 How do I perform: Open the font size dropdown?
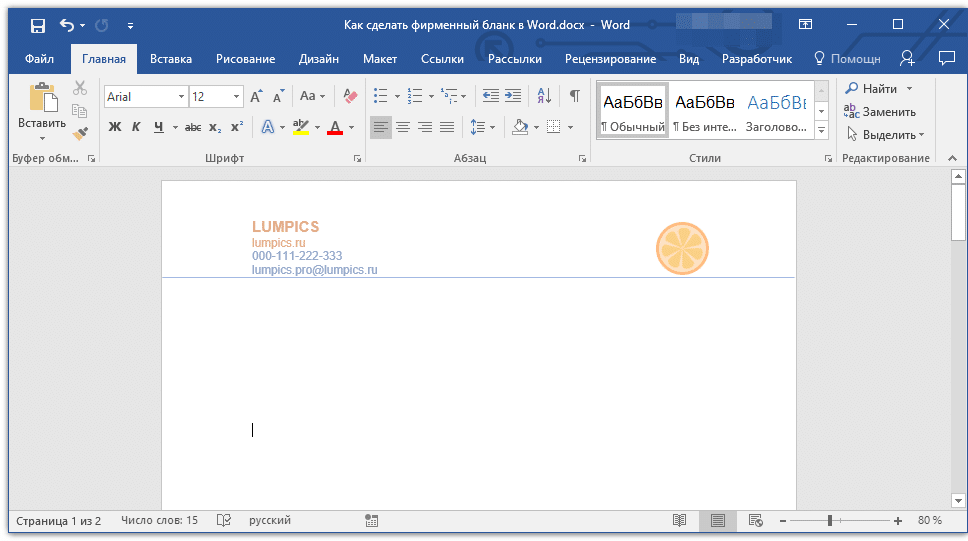(x=237, y=97)
